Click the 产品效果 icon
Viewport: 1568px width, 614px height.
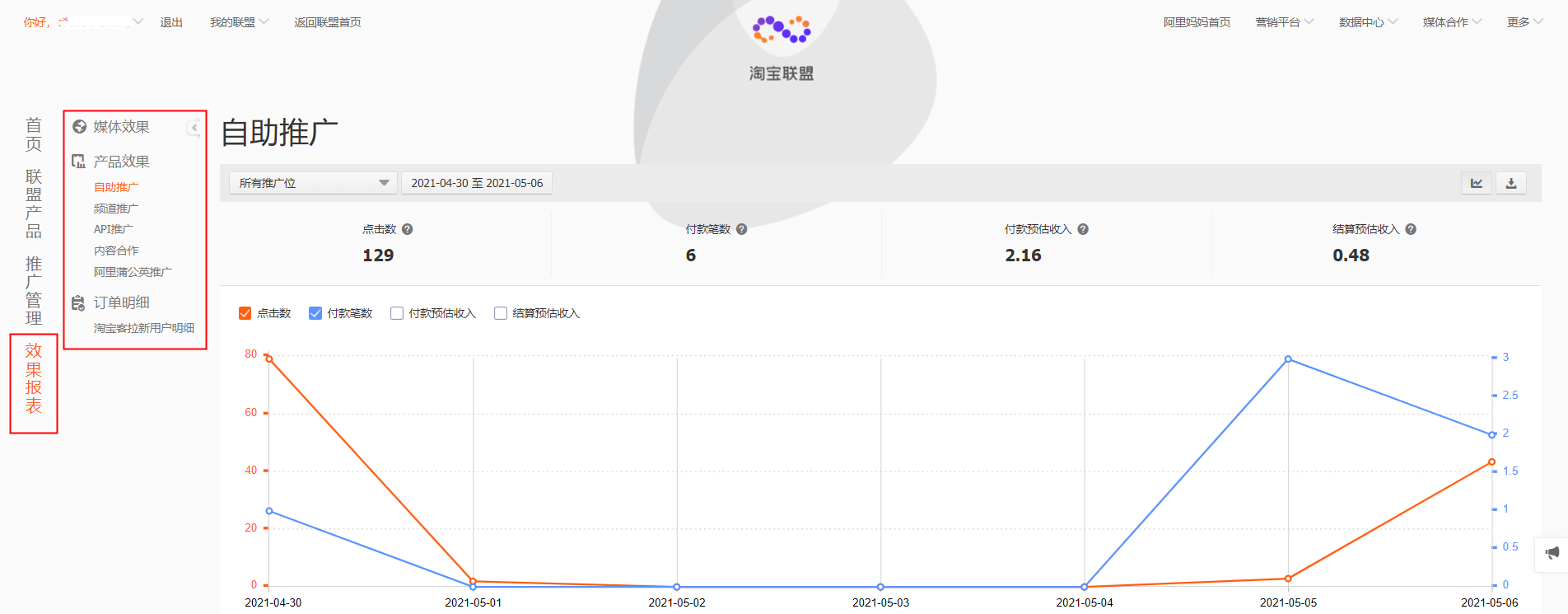(x=79, y=162)
